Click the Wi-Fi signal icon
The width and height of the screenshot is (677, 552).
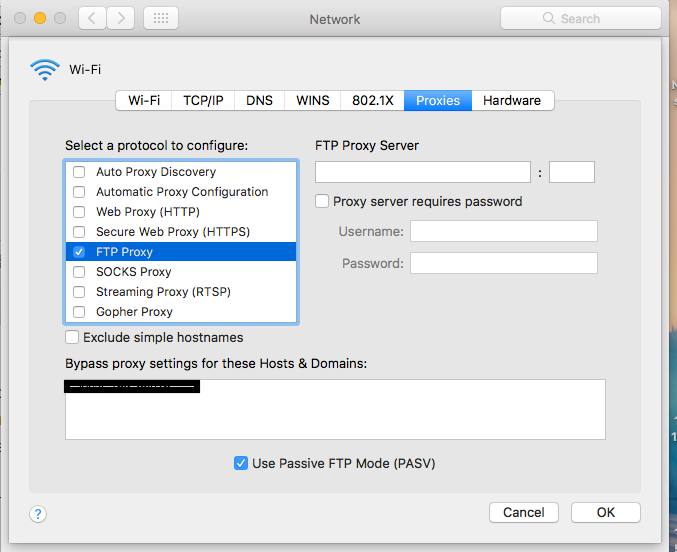tap(45, 69)
